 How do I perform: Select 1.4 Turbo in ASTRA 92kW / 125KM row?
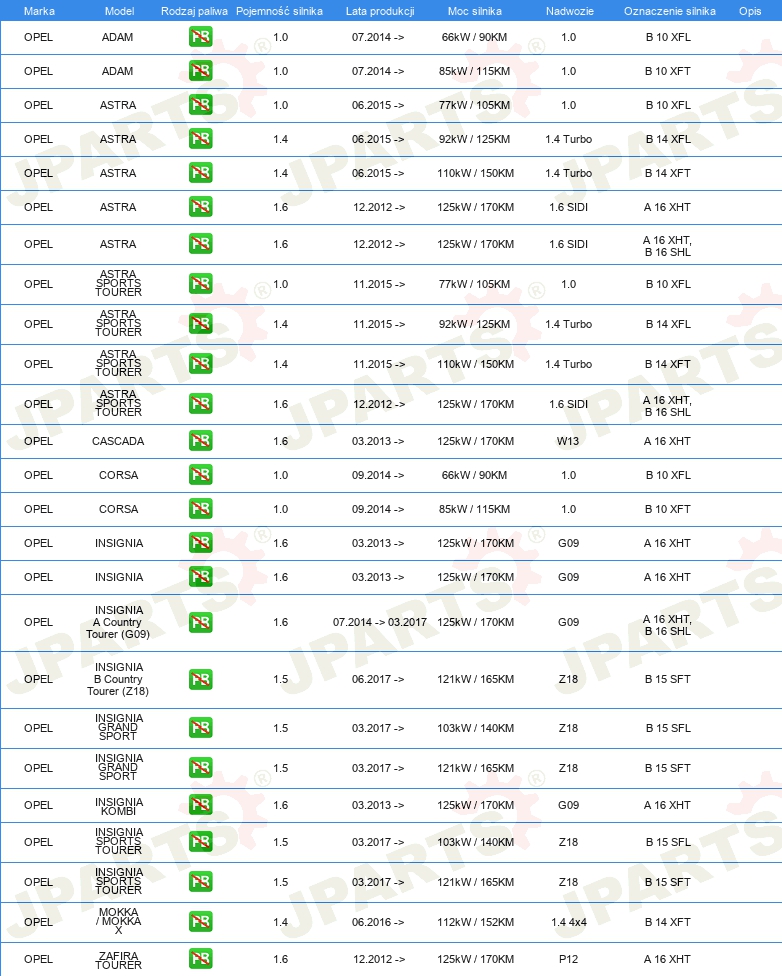pos(568,139)
